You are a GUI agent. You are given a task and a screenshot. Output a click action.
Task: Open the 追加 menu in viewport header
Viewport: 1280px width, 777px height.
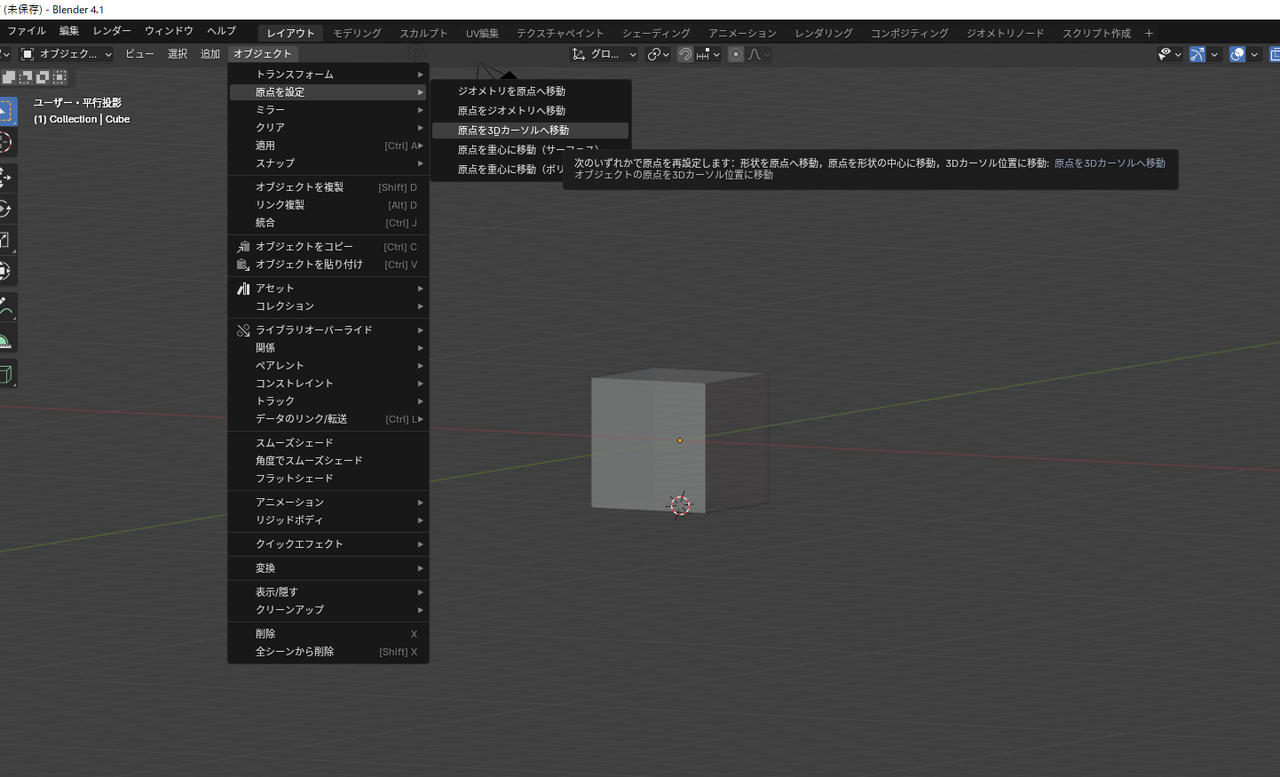click(x=210, y=54)
